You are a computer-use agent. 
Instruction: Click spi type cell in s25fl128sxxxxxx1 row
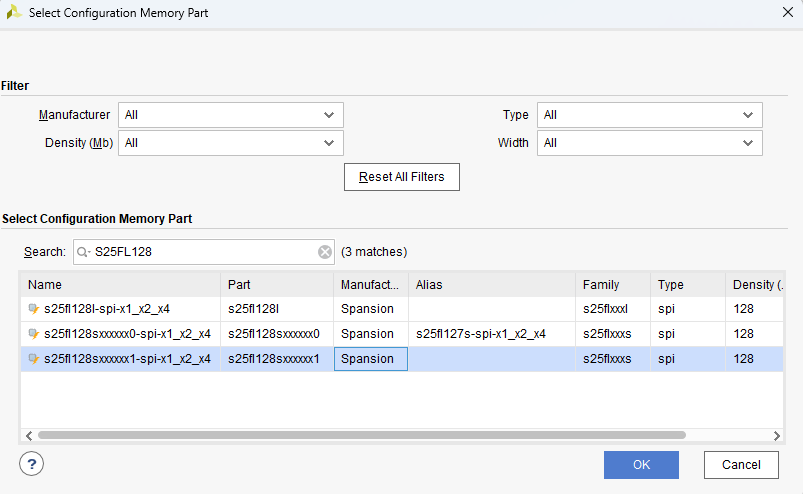(x=688, y=359)
